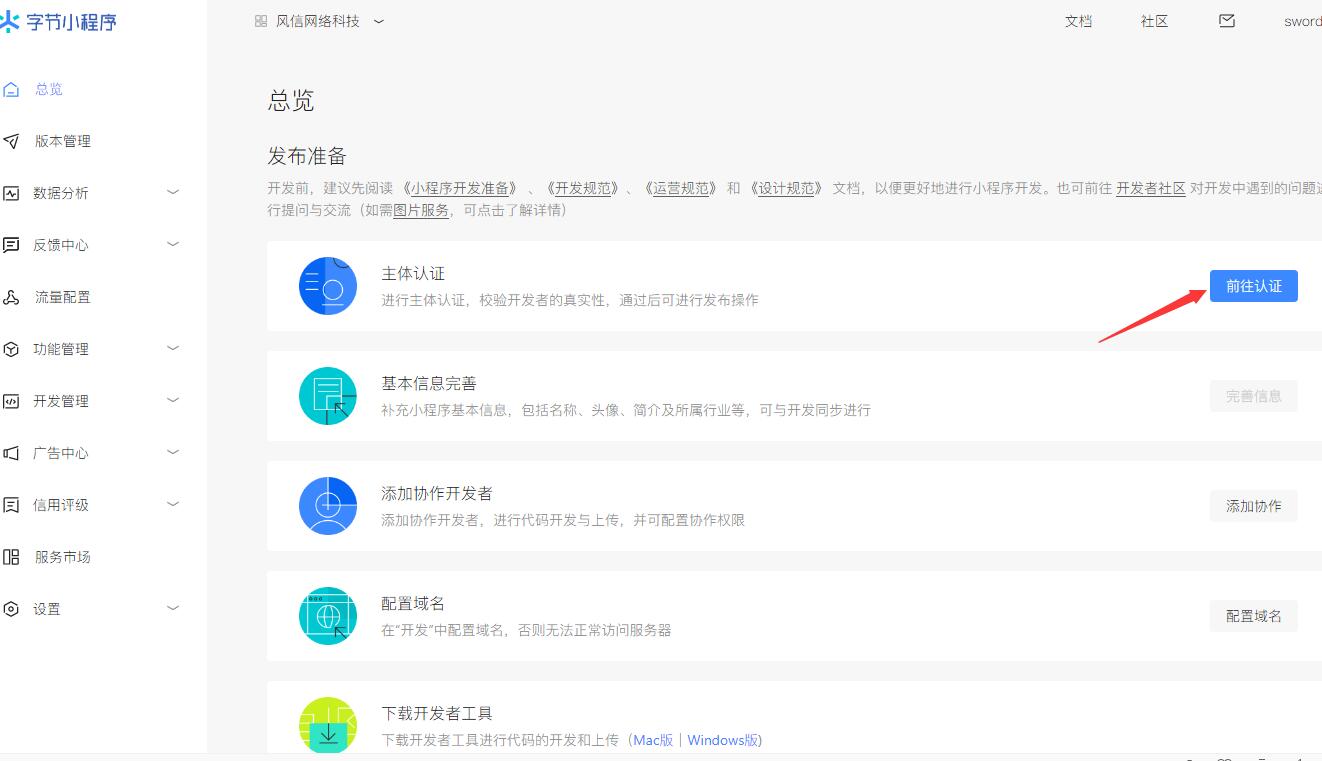Open 文档 in the top navigation
The image size is (1322, 761).
[x=1078, y=21]
